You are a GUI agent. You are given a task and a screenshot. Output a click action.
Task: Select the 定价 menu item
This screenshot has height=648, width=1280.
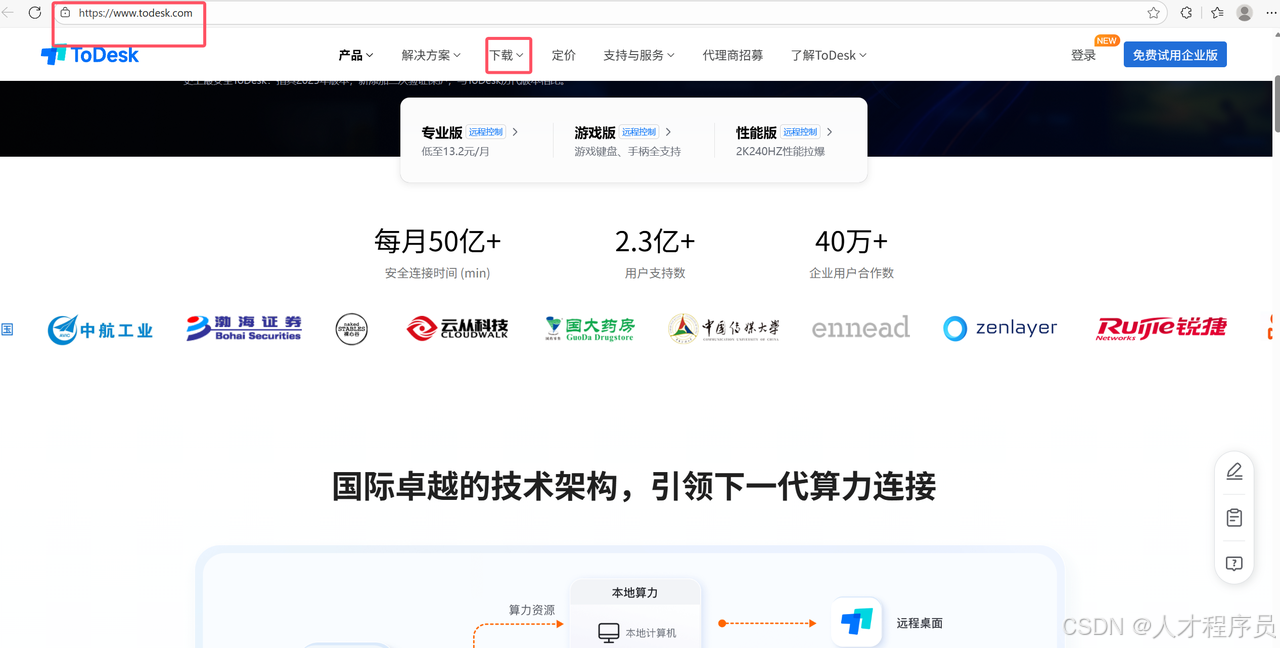(563, 55)
